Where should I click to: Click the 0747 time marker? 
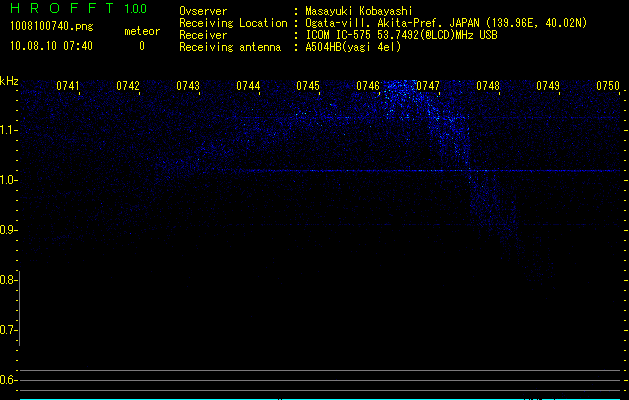tap(428, 86)
